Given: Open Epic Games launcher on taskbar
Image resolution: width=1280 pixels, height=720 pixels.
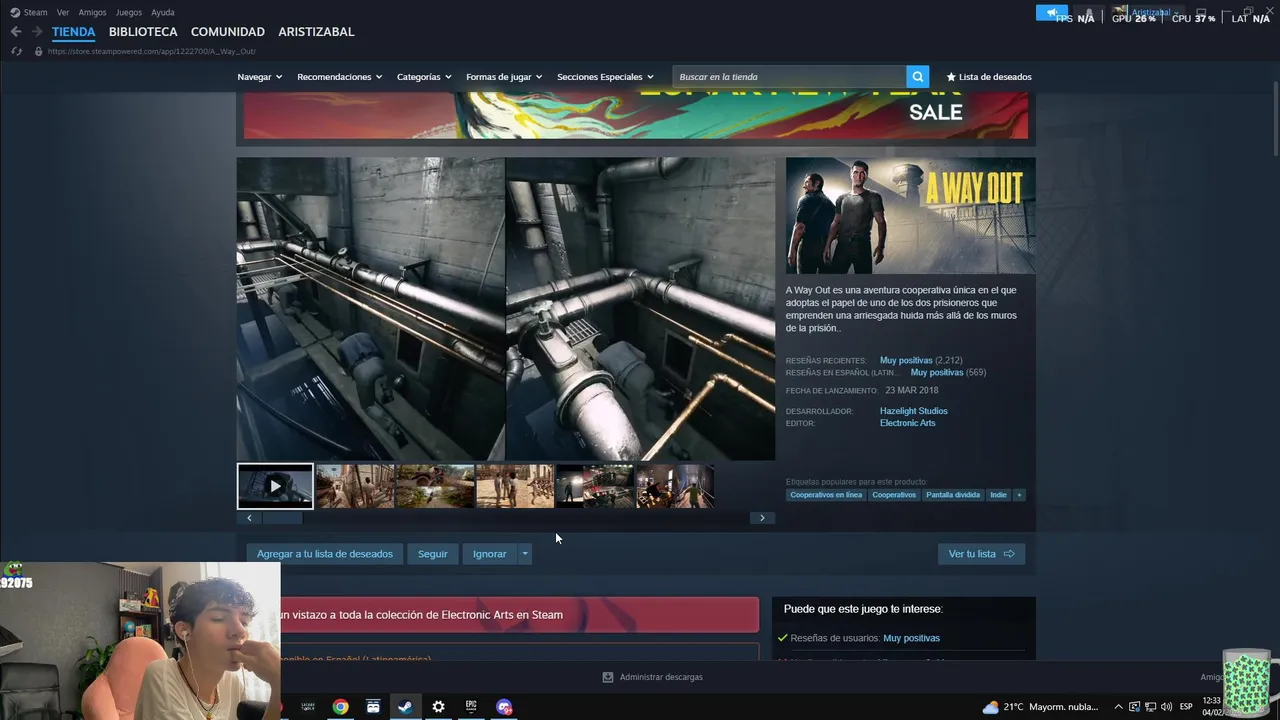Looking at the screenshot, I should [x=471, y=707].
